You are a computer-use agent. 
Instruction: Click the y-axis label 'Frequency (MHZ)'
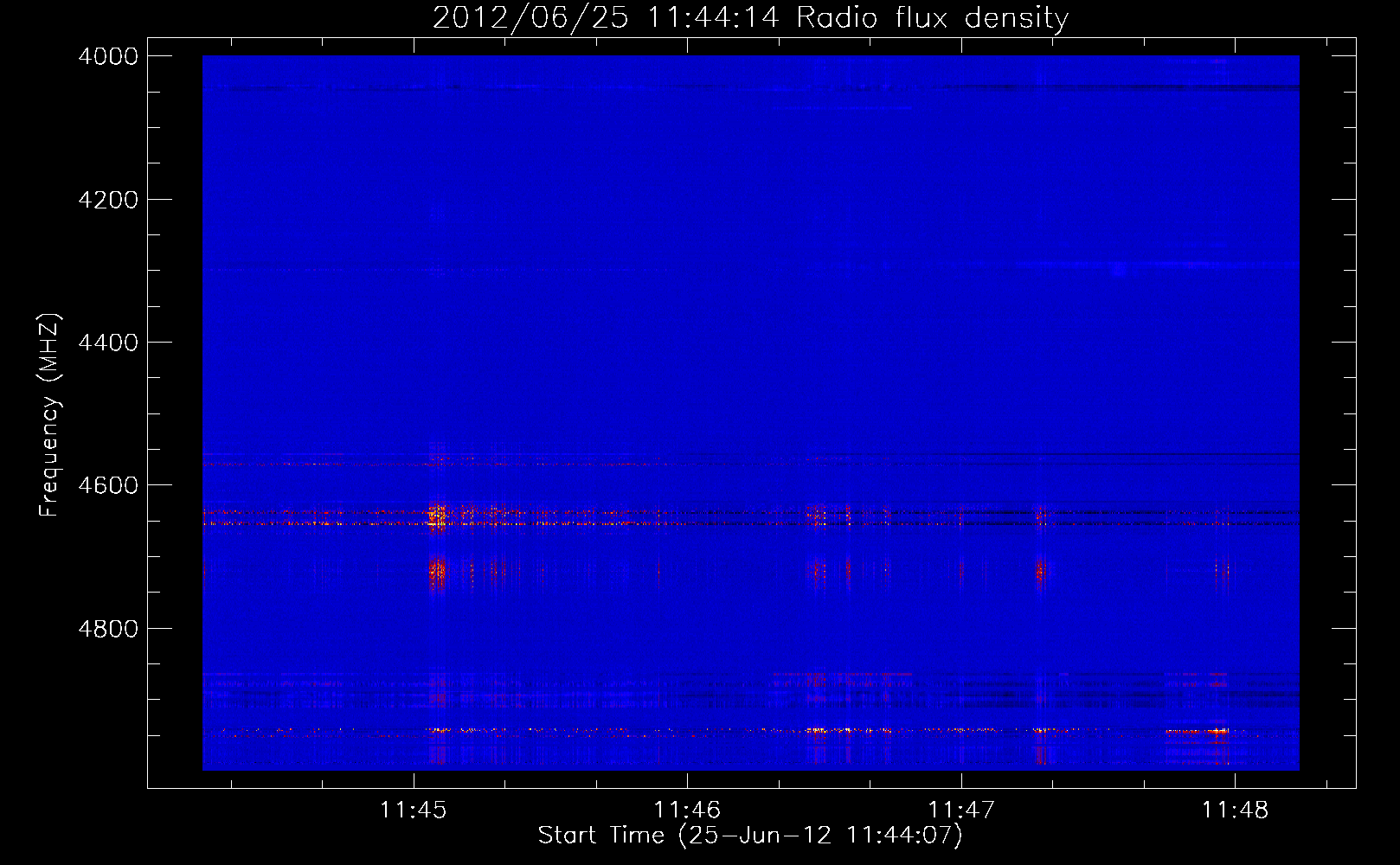click(x=50, y=415)
